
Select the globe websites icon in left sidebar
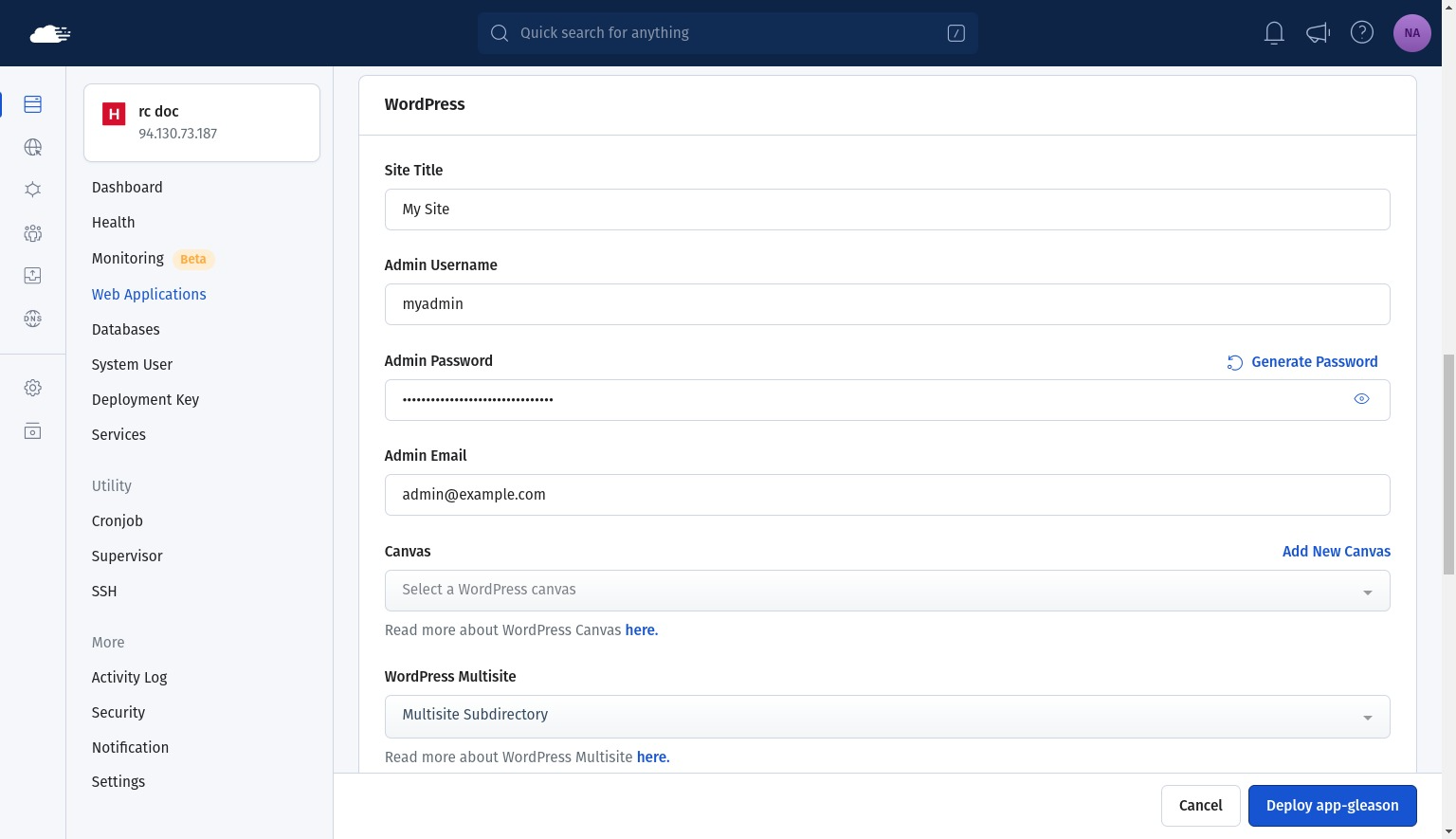click(x=32, y=147)
